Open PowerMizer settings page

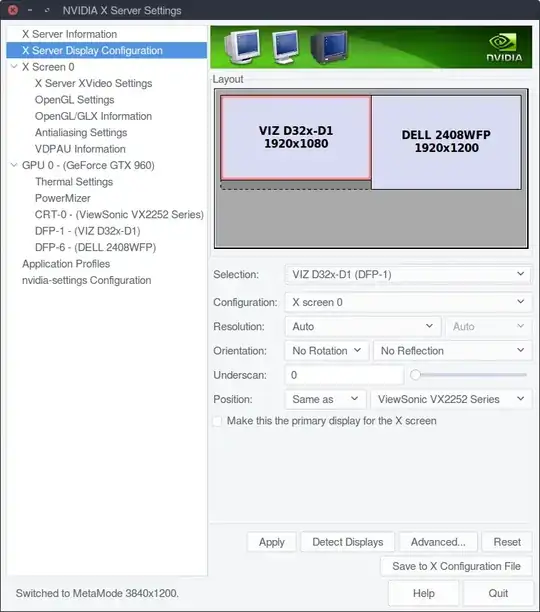pyautogui.click(x=62, y=198)
